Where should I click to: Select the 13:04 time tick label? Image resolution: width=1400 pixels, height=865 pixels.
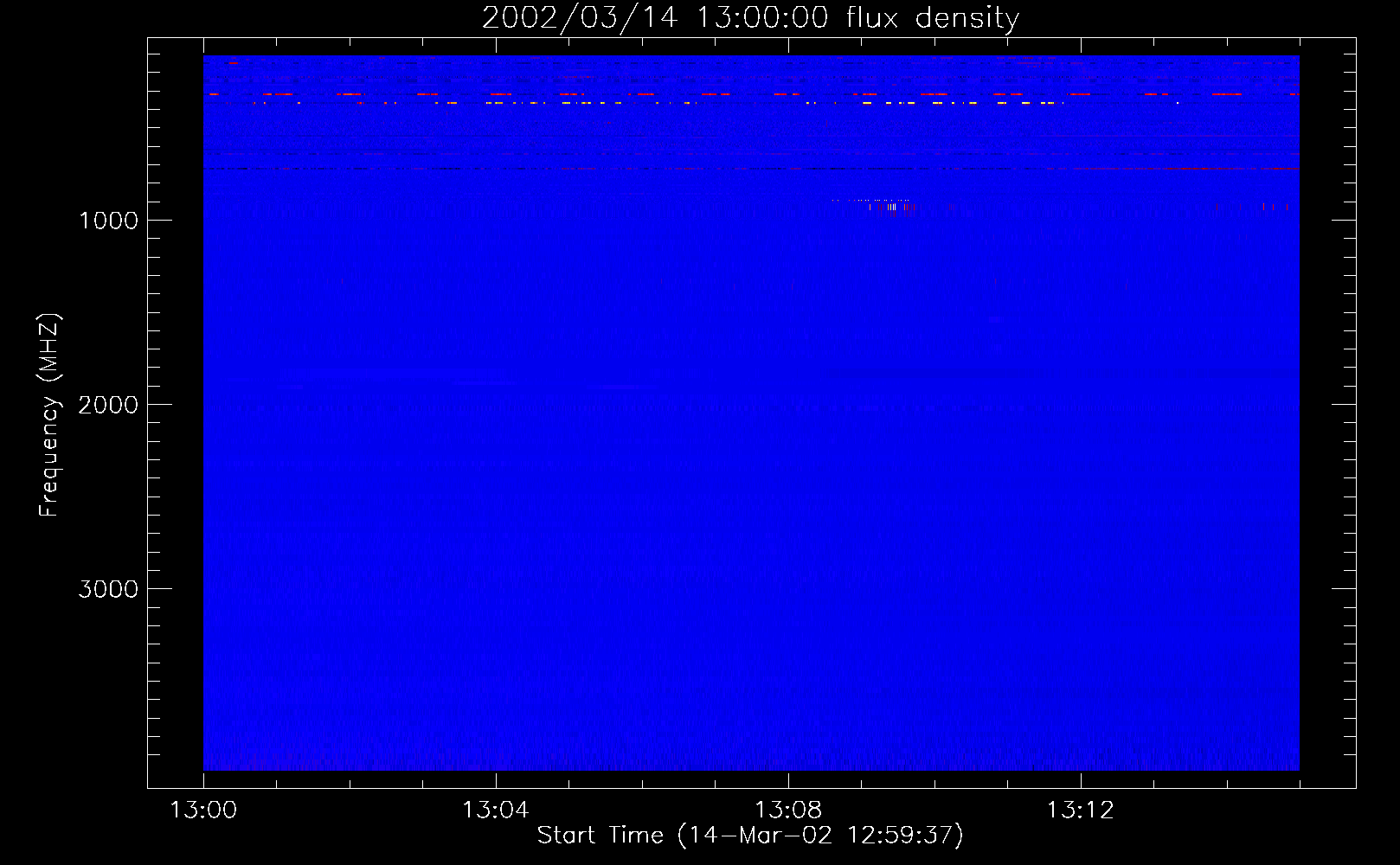(496, 811)
